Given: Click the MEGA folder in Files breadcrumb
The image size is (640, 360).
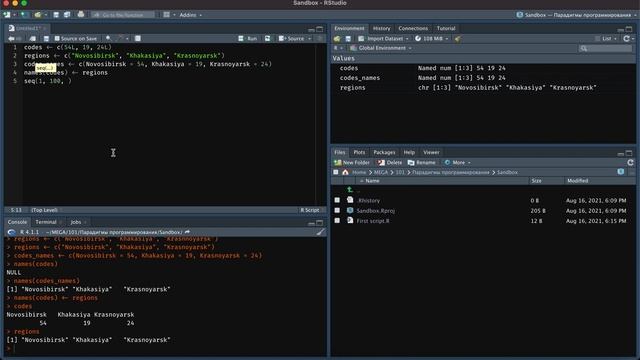Looking at the screenshot, I should pyautogui.click(x=380, y=172).
